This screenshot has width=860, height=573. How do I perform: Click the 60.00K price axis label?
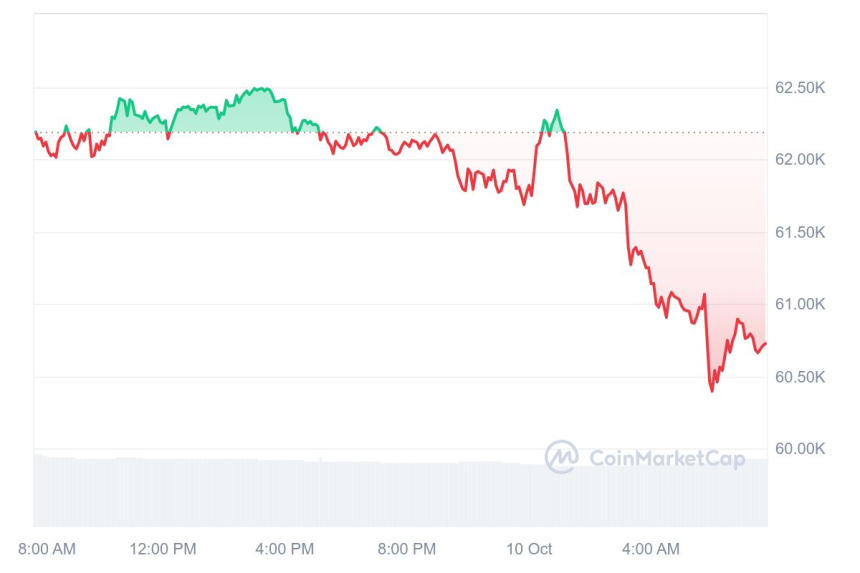[x=800, y=449]
